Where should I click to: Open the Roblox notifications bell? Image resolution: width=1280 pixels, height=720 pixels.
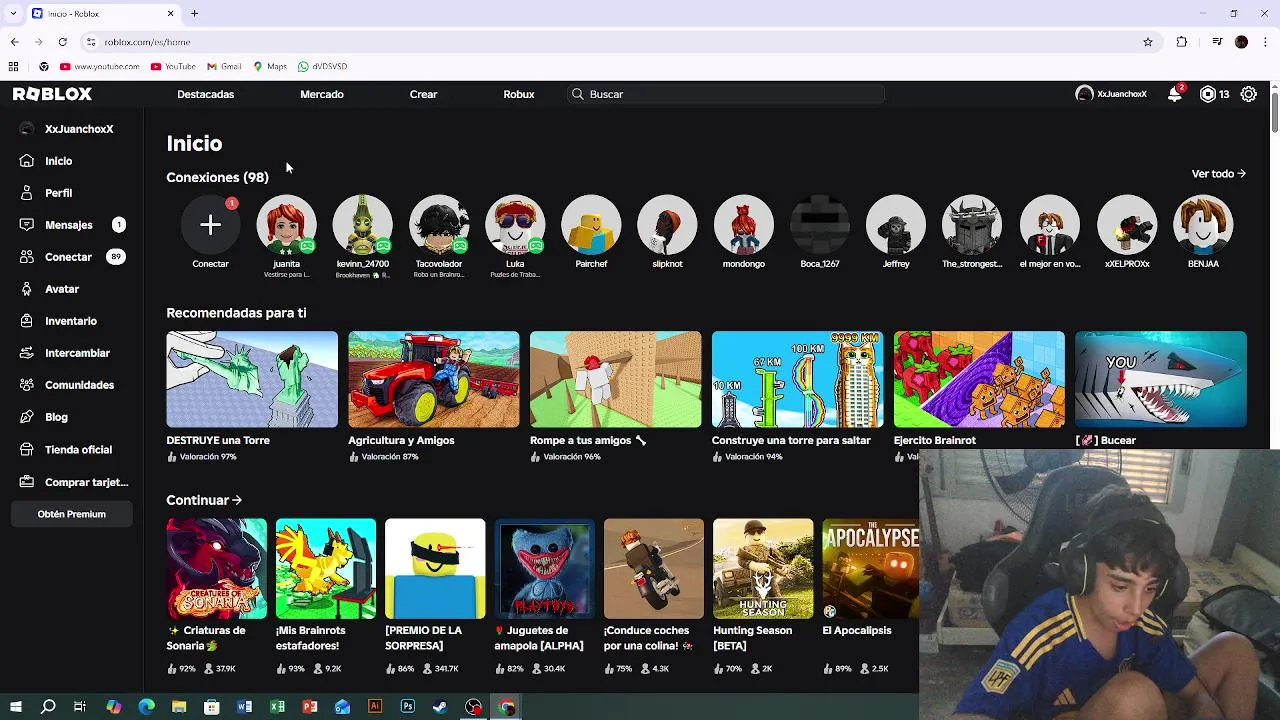coord(1175,94)
